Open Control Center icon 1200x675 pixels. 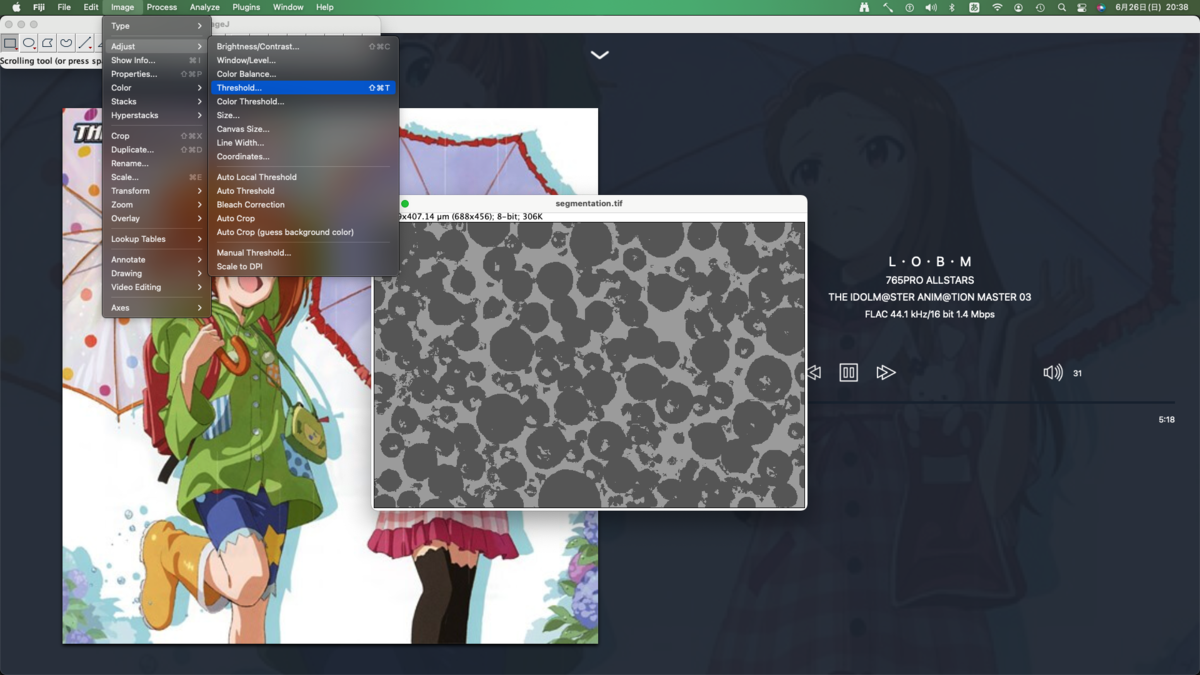[1081, 7]
